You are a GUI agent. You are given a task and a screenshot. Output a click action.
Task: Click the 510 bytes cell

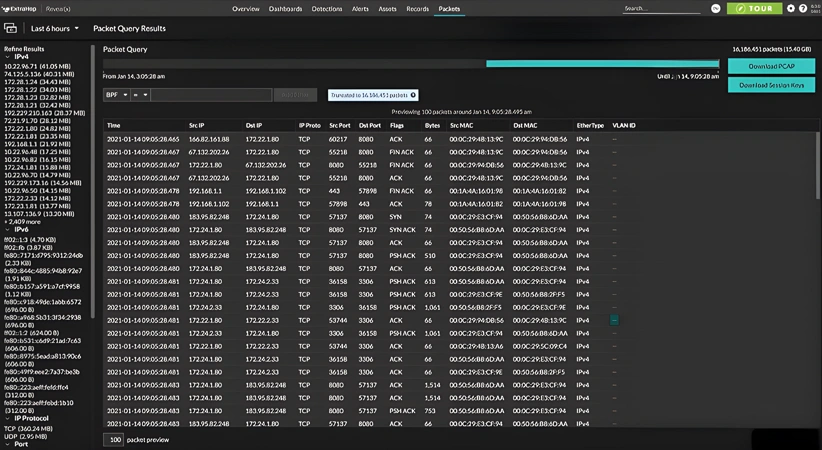pos(430,256)
